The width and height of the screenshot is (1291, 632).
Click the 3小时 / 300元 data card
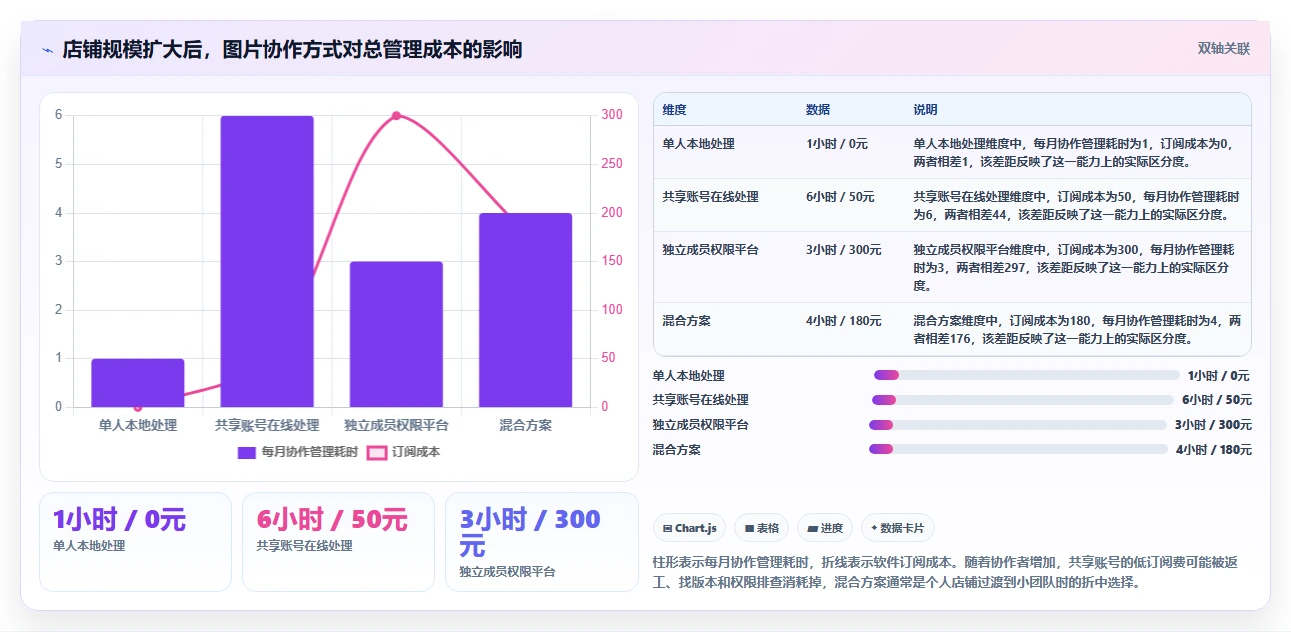point(541,542)
